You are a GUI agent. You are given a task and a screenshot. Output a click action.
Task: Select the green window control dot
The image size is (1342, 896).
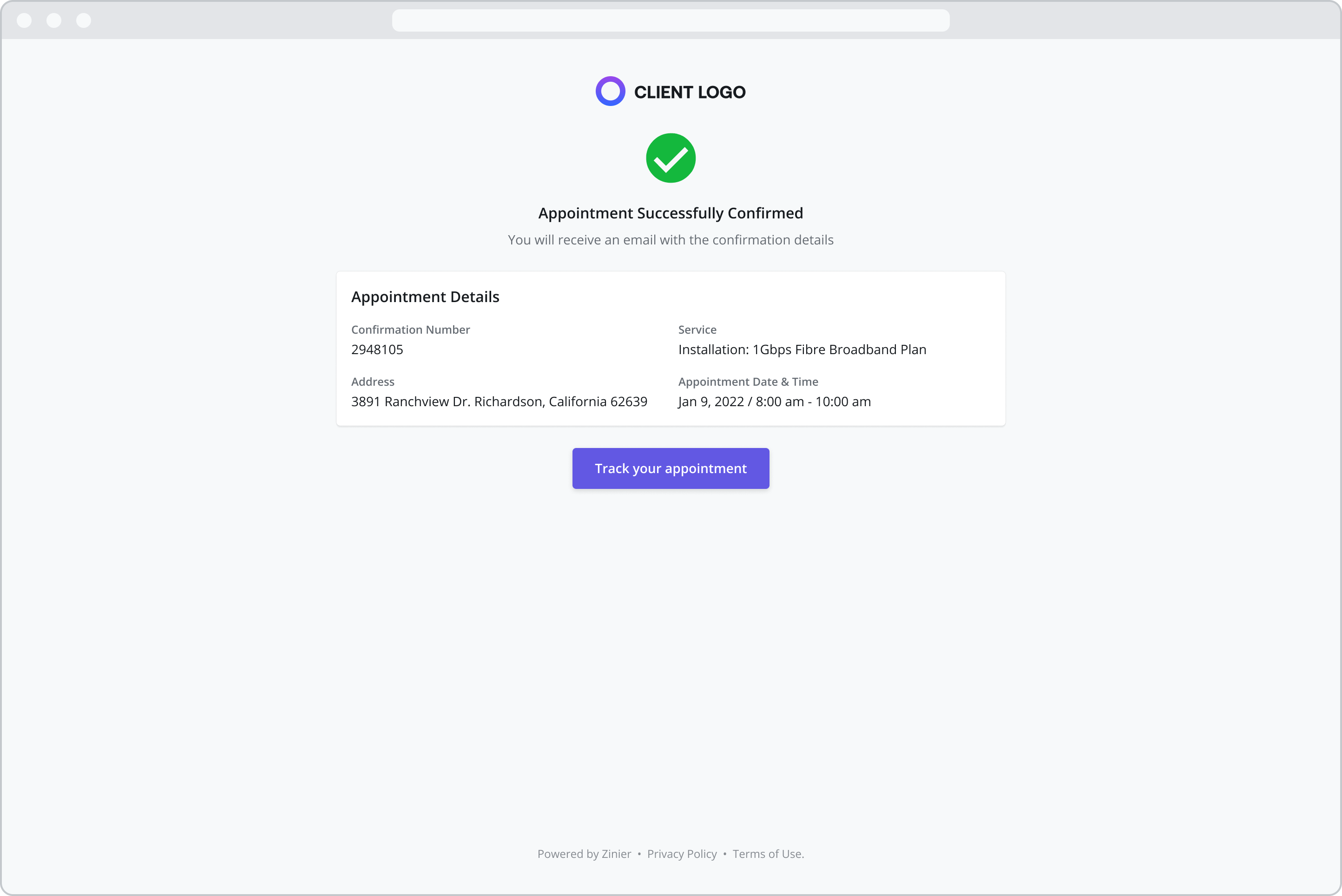point(84,20)
